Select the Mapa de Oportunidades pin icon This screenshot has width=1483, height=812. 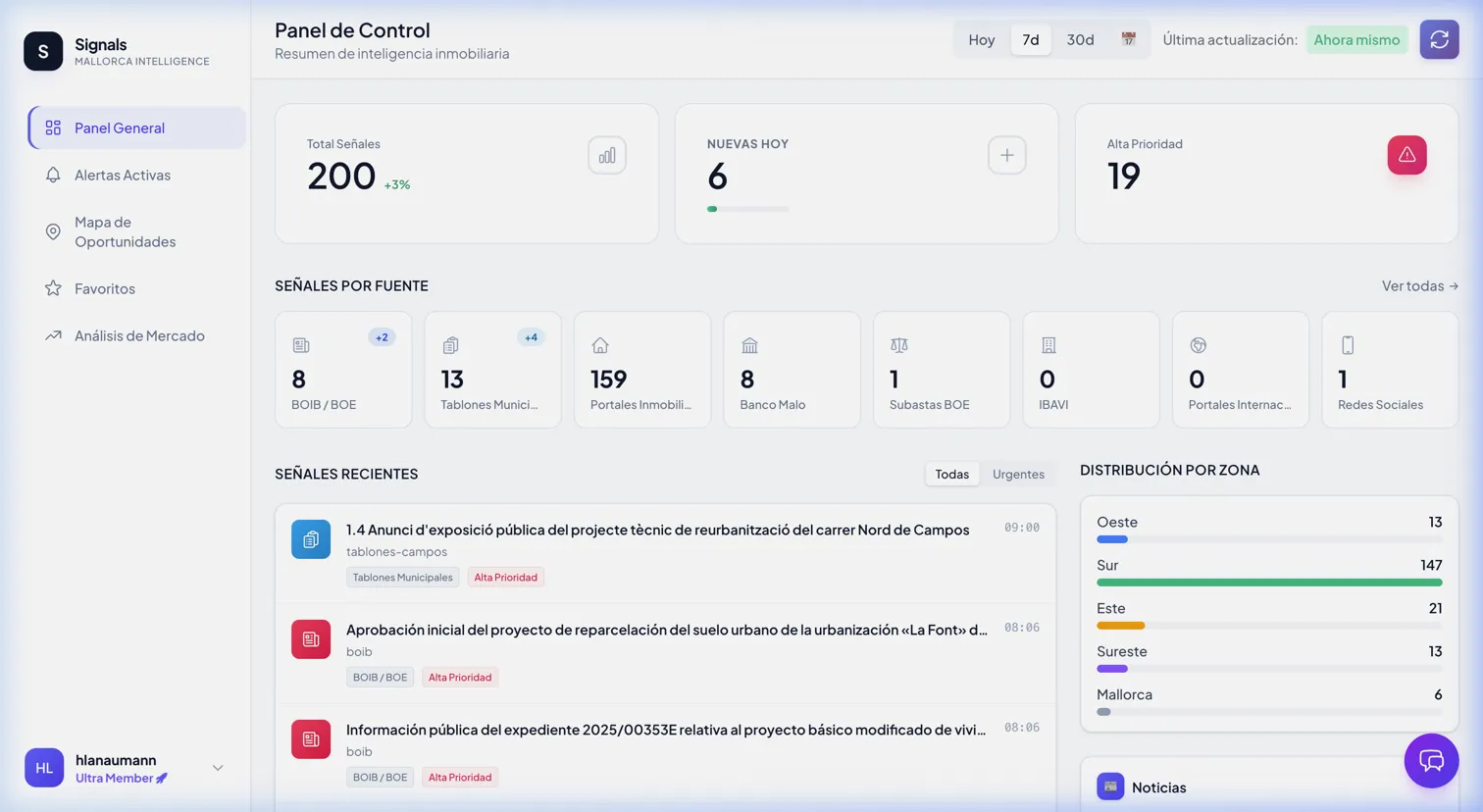[54, 231]
